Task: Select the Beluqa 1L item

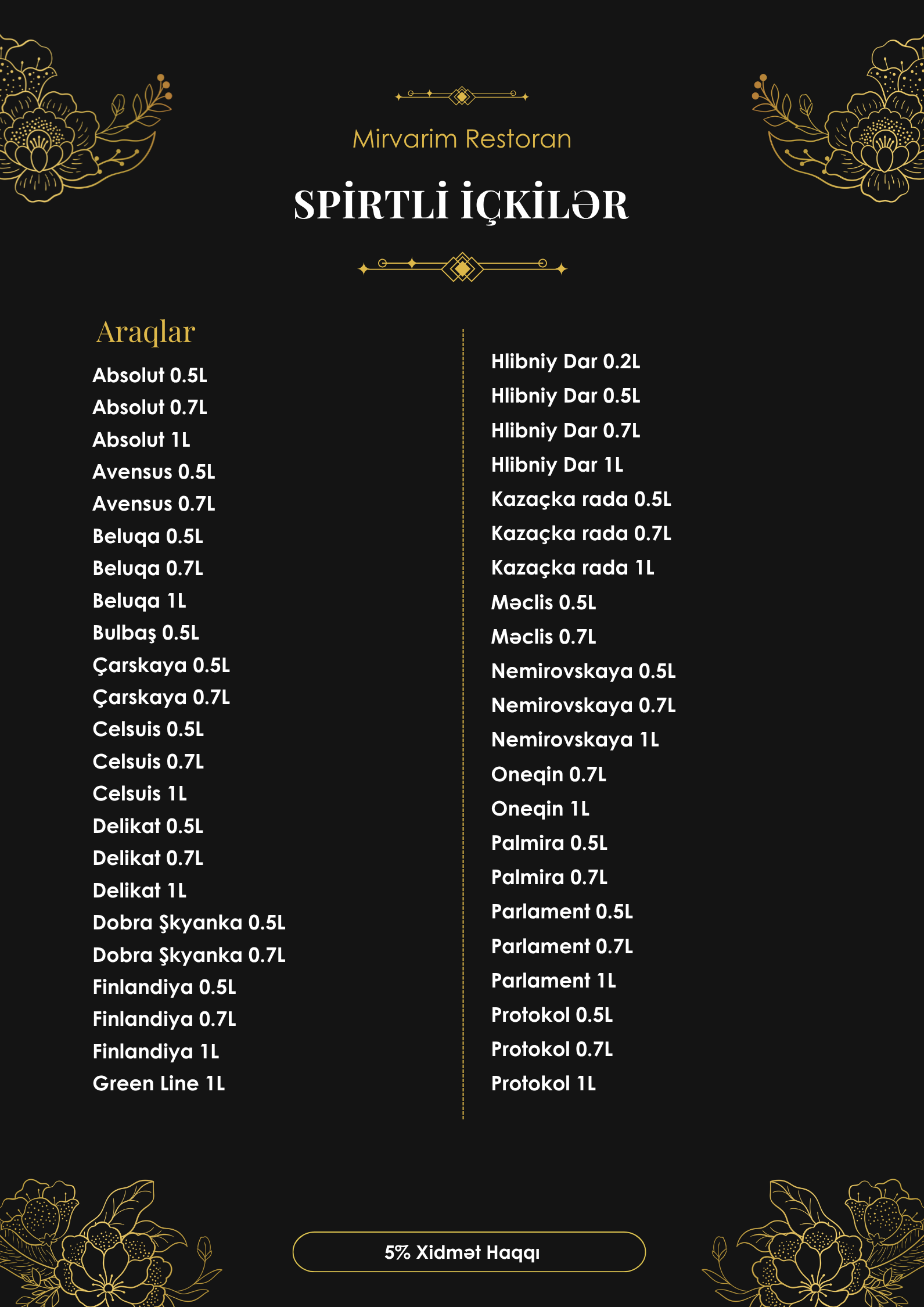Action: click(139, 601)
